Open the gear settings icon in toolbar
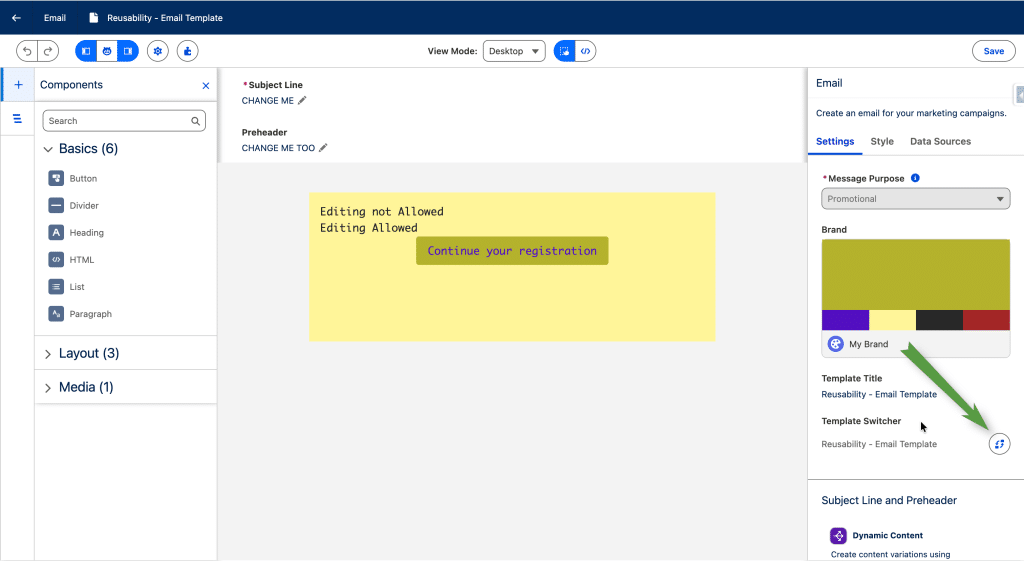1024x561 pixels. click(x=158, y=51)
